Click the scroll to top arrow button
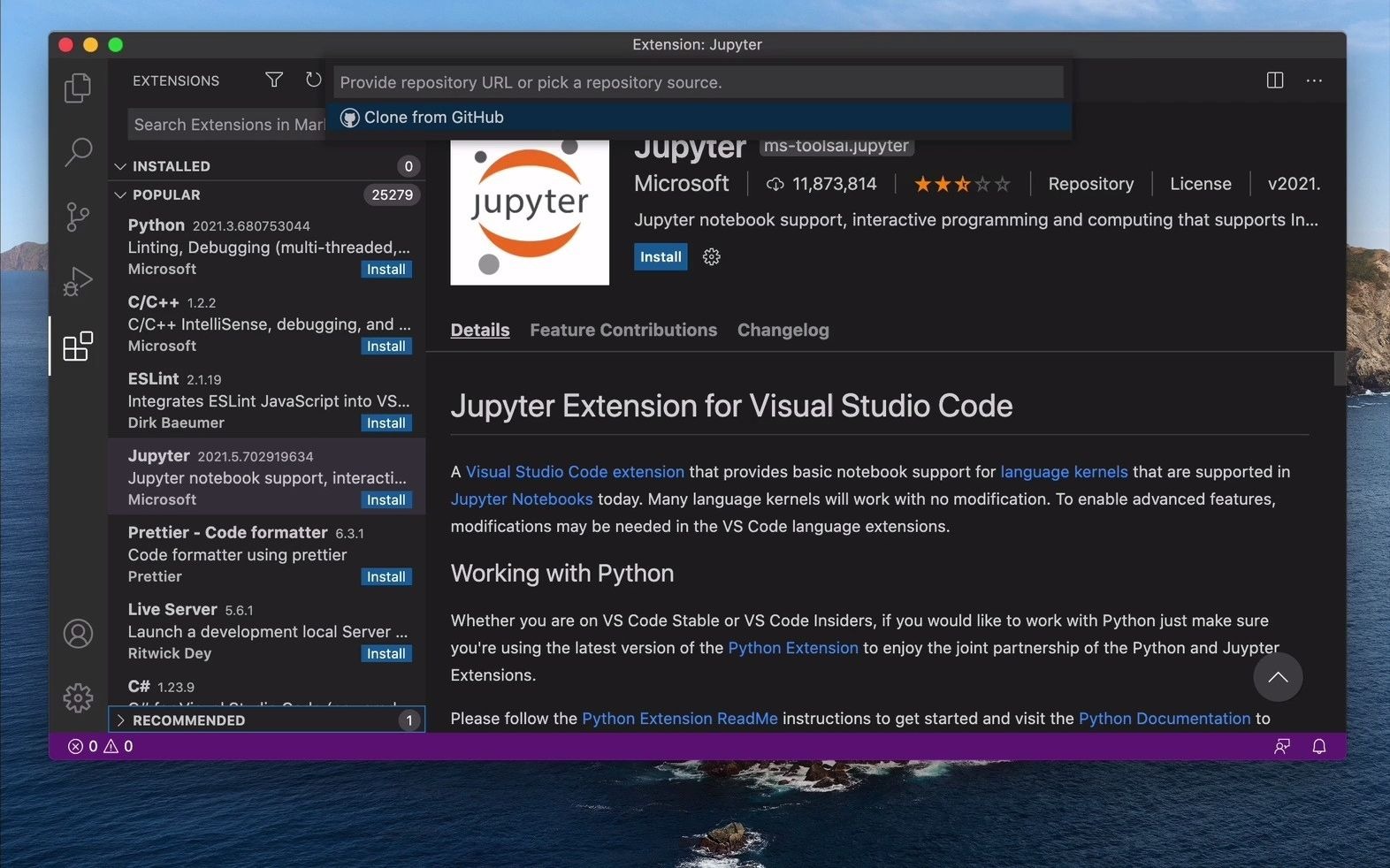The width and height of the screenshot is (1390, 868). (1278, 677)
